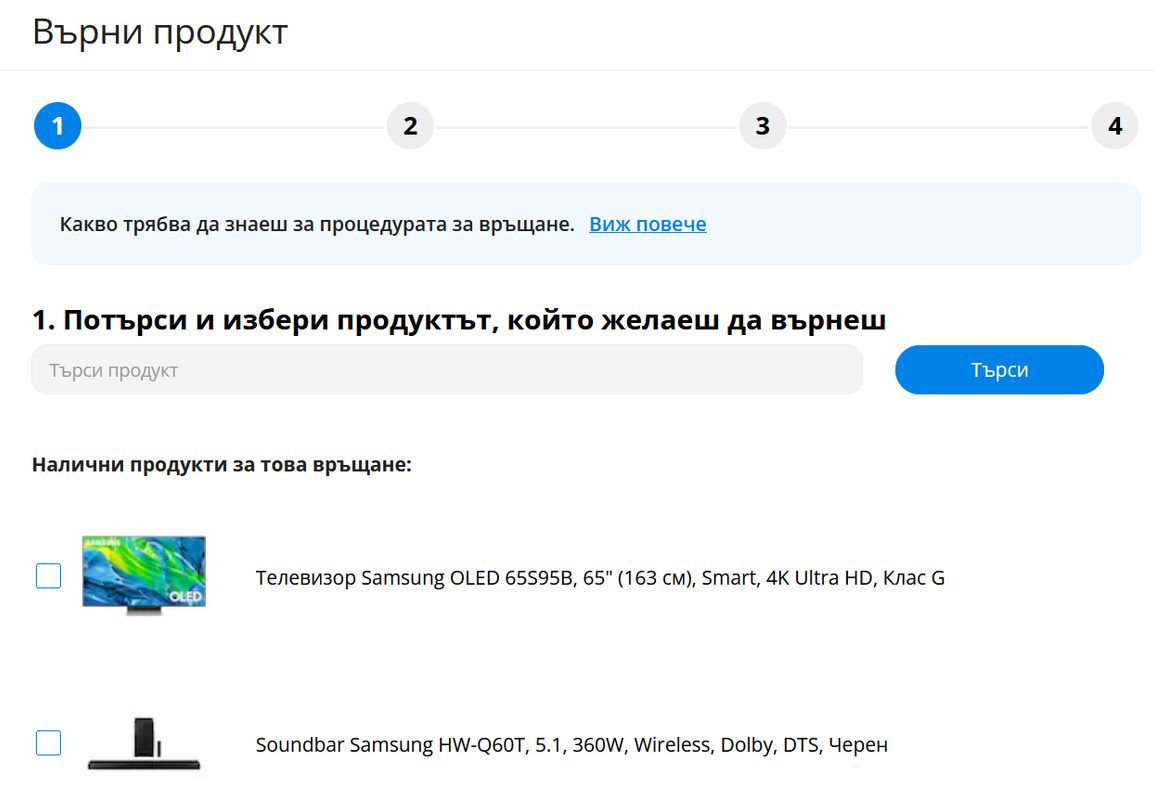Click the 'Върни продукт' page heading

tap(160, 32)
